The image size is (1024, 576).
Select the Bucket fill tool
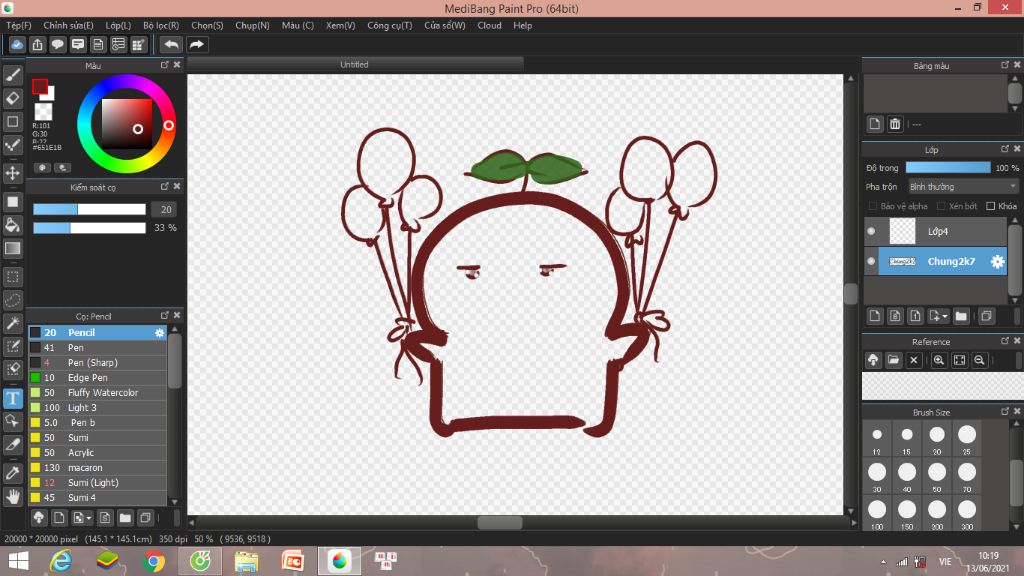(13, 225)
